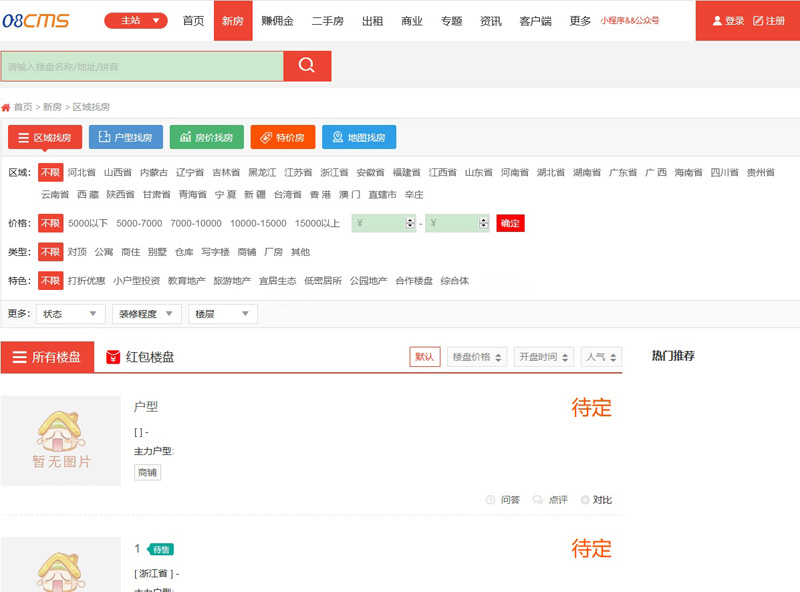Screen dimensions: 800x592
Task: Click the 确定 price confirm button
Action: click(510, 223)
